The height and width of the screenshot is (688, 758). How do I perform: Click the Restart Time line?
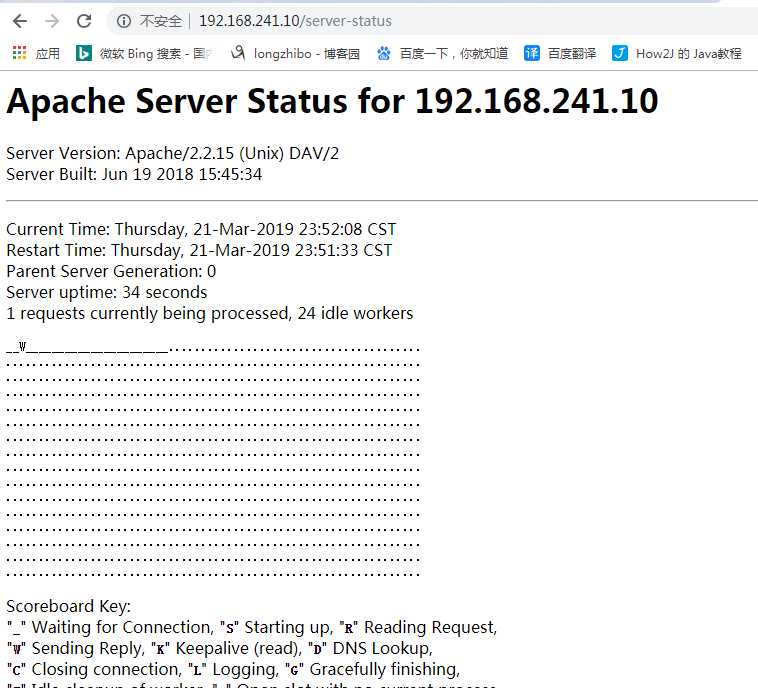click(x=199, y=250)
